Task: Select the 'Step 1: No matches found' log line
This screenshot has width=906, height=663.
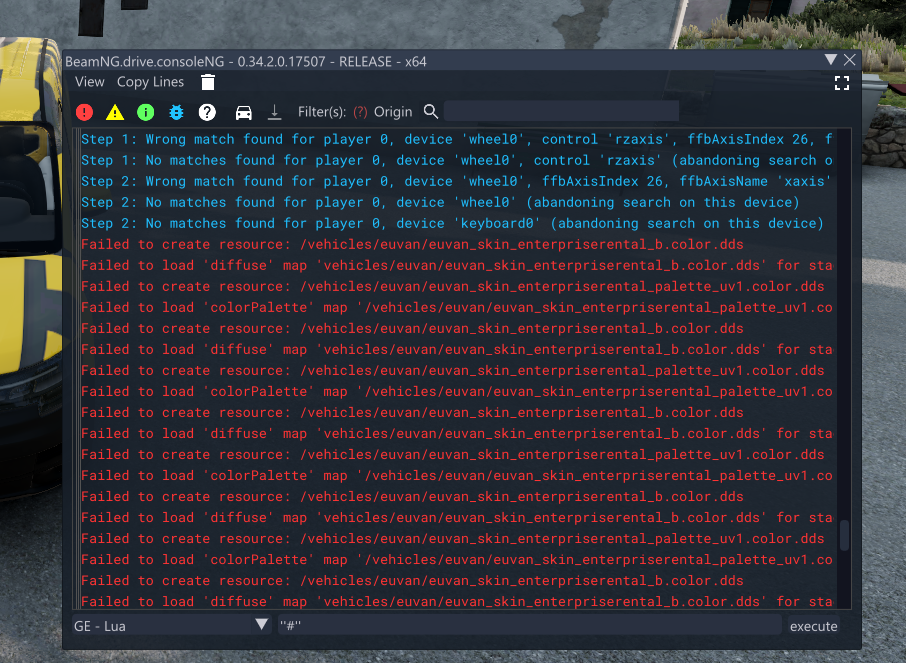Action: click(x=456, y=160)
